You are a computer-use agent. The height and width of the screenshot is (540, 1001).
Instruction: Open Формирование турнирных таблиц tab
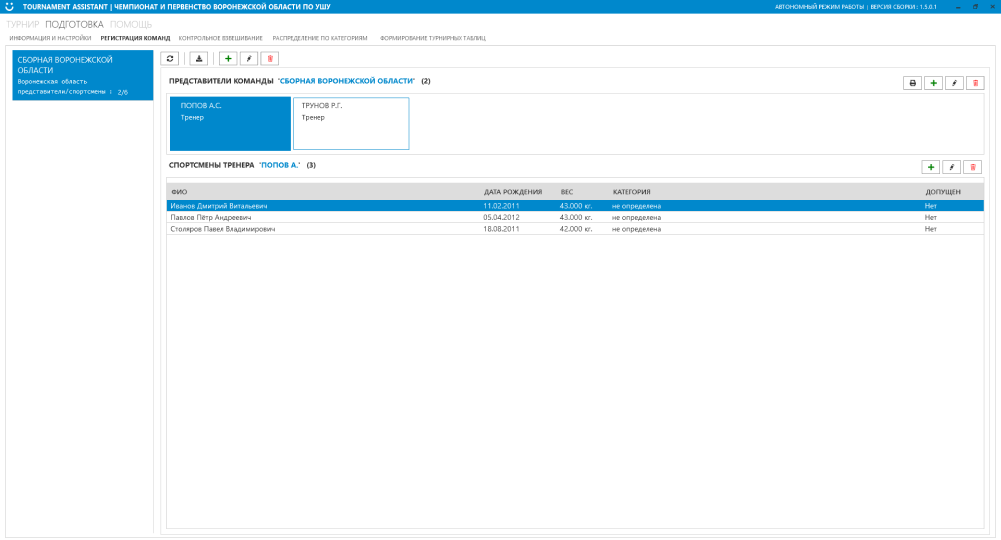(x=433, y=38)
